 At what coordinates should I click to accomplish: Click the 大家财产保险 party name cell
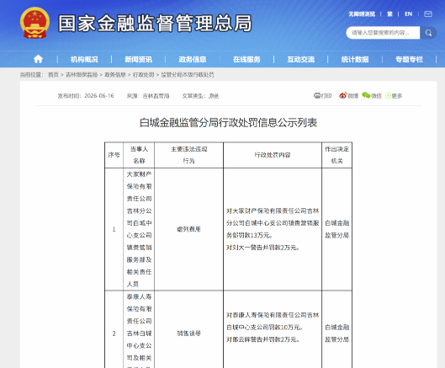pos(139,229)
